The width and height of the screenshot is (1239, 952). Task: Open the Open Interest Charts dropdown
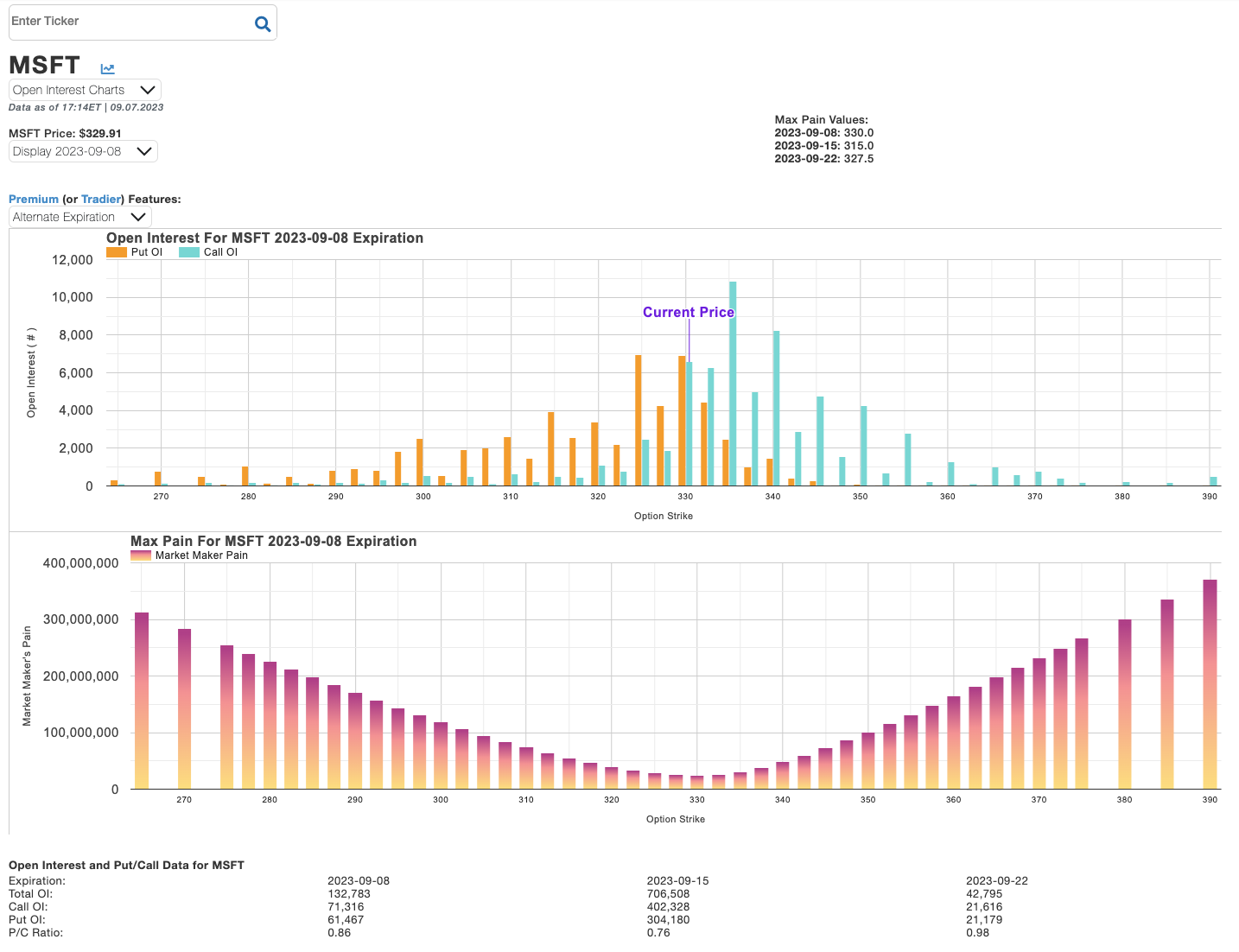85,90
